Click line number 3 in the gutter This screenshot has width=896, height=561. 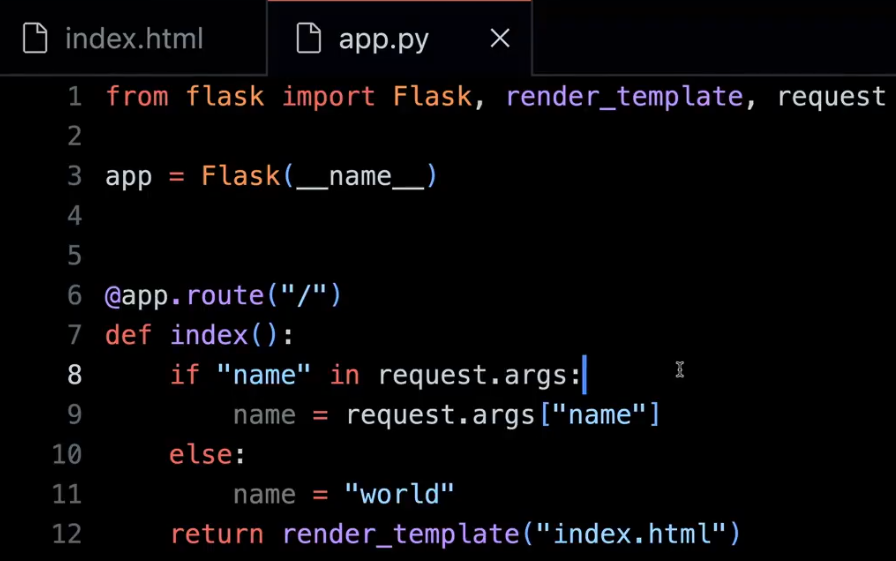[75, 177]
